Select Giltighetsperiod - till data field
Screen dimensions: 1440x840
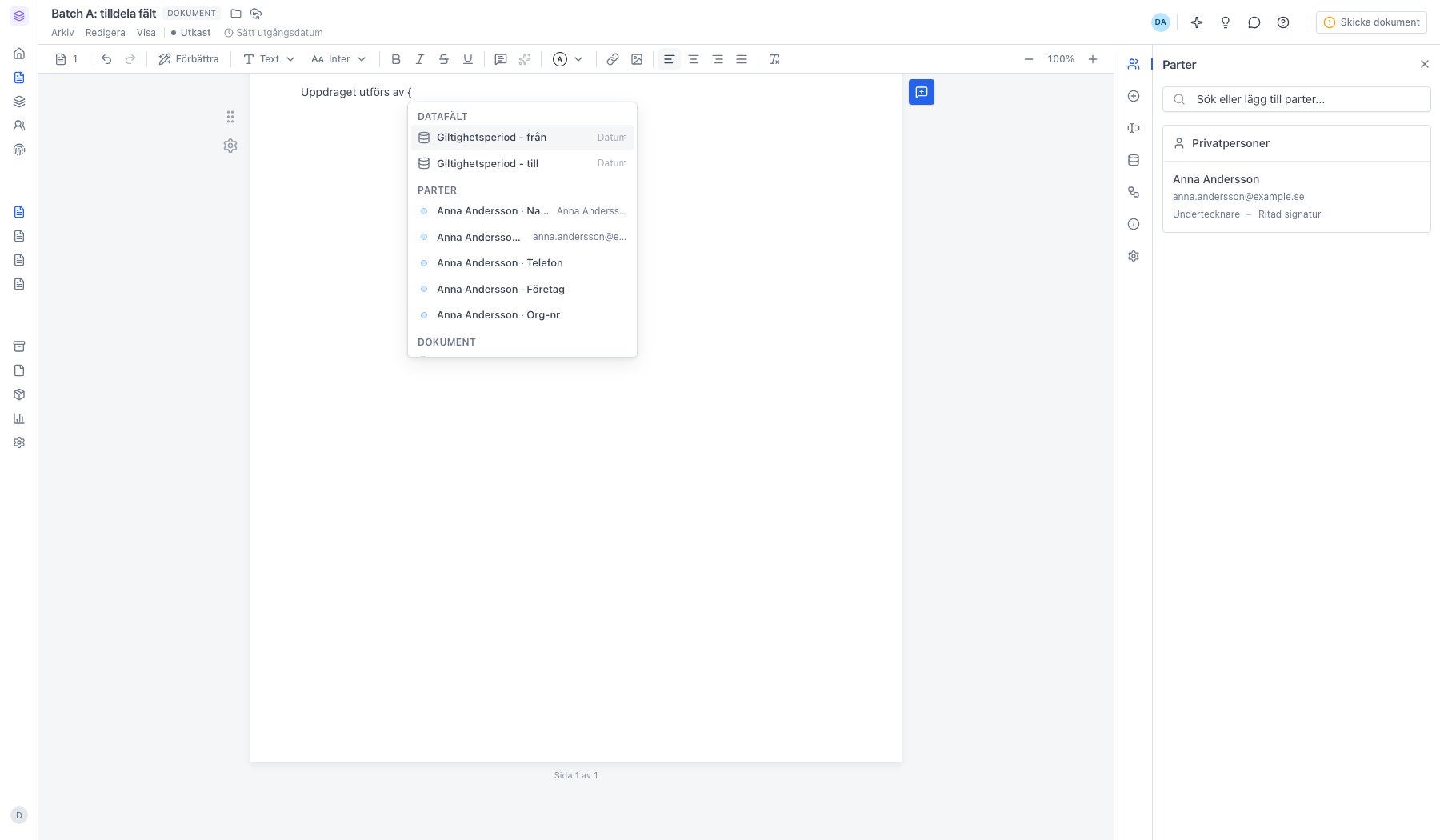[x=522, y=163]
